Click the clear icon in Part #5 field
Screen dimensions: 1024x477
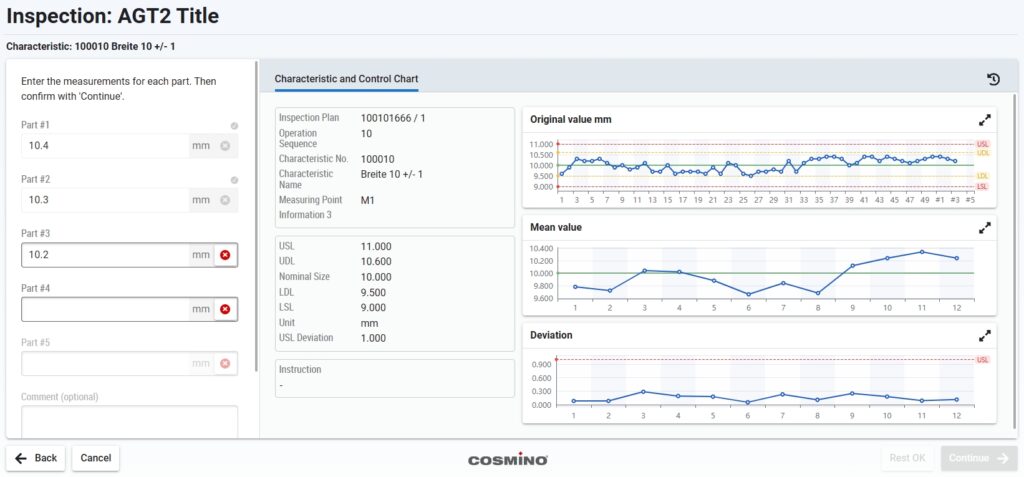225,364
